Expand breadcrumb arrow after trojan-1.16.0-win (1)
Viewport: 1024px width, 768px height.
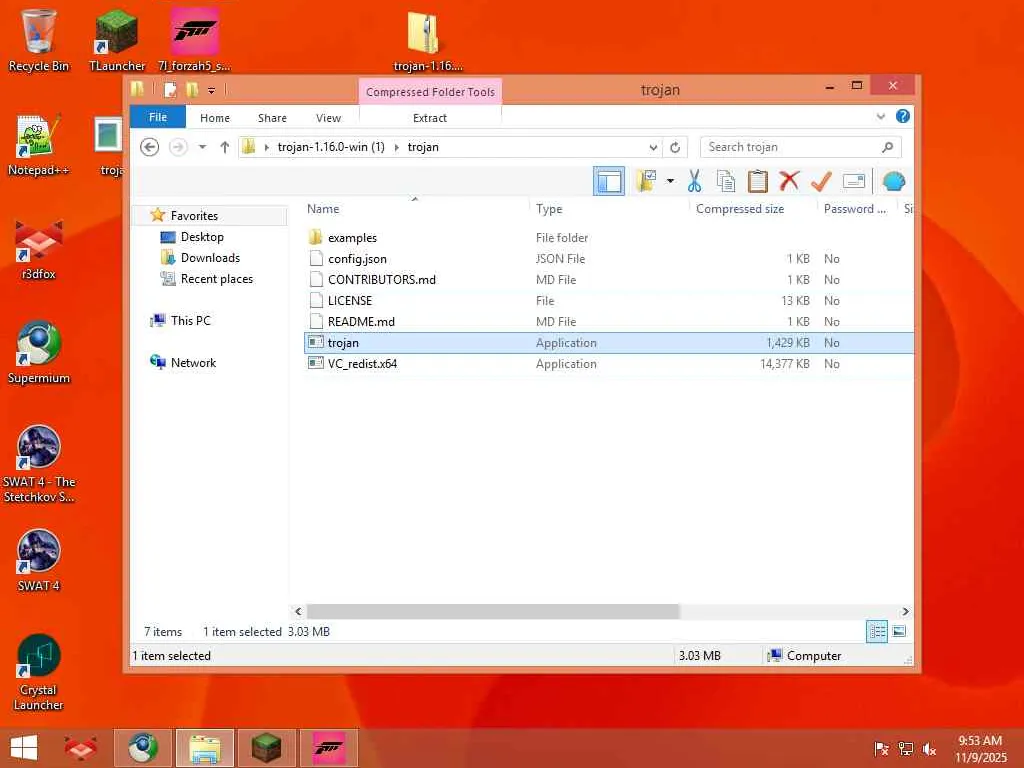(x=396, y=148)
